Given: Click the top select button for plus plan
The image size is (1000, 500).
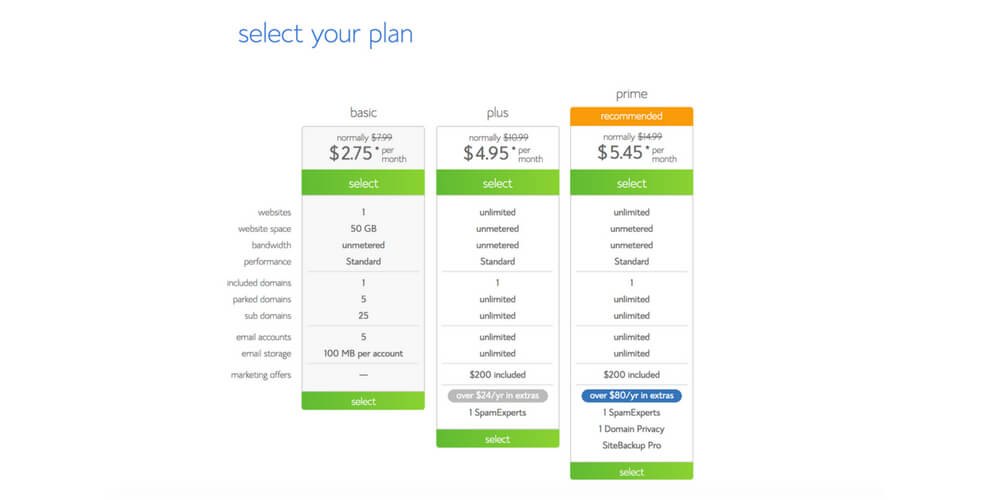Looking at the screenshot, I should point(497,183).
